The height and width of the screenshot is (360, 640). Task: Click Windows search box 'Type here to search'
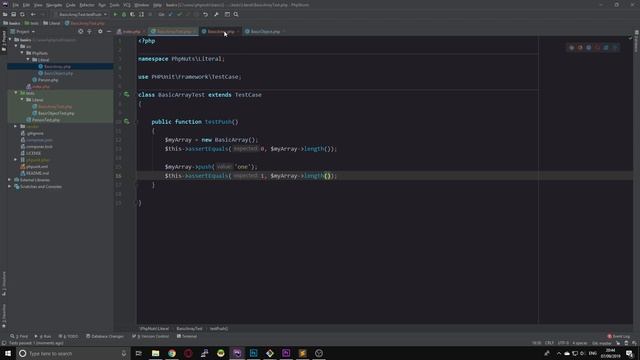73,353
